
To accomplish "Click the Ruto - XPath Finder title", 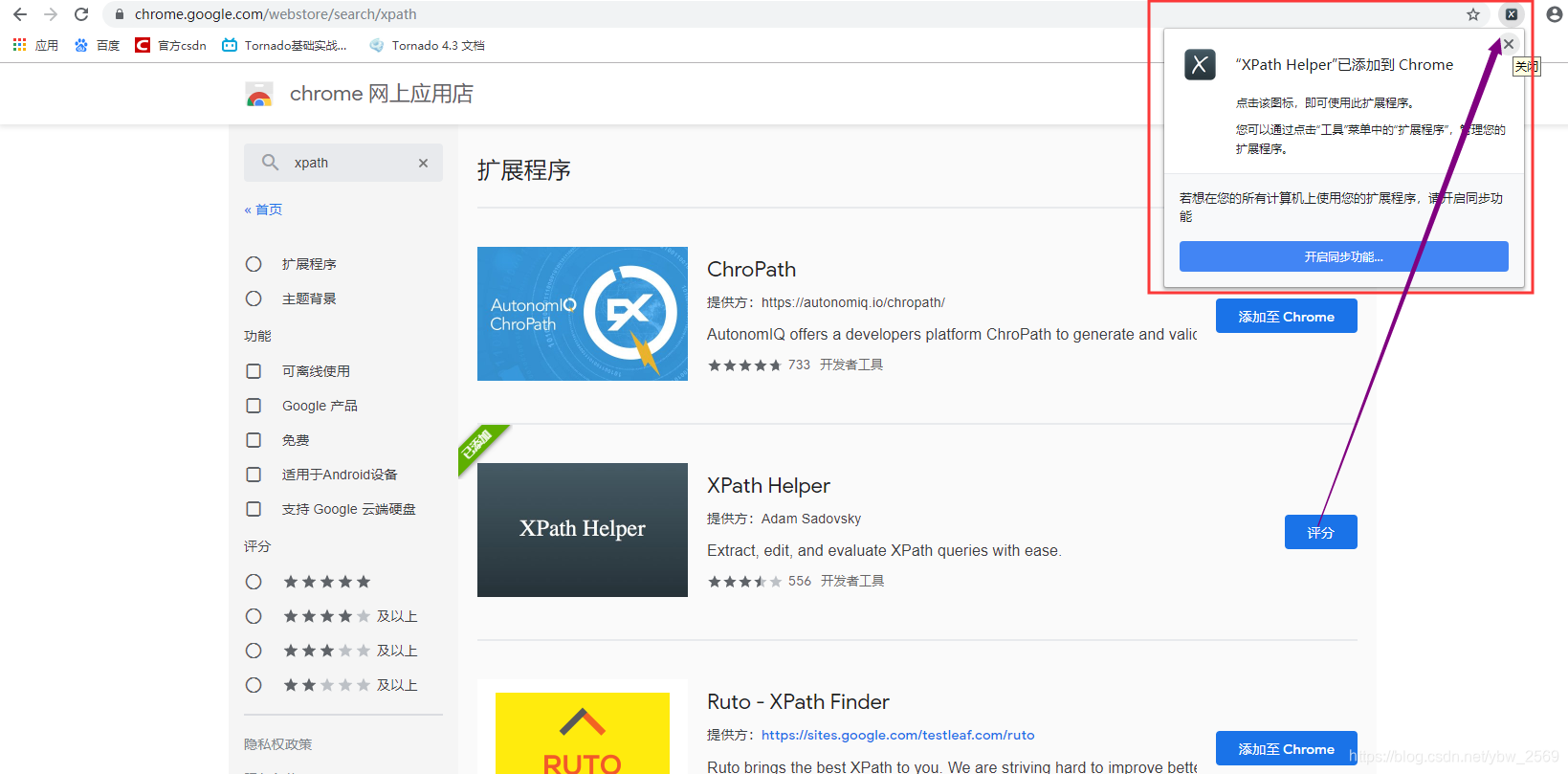I will (798, 702).
